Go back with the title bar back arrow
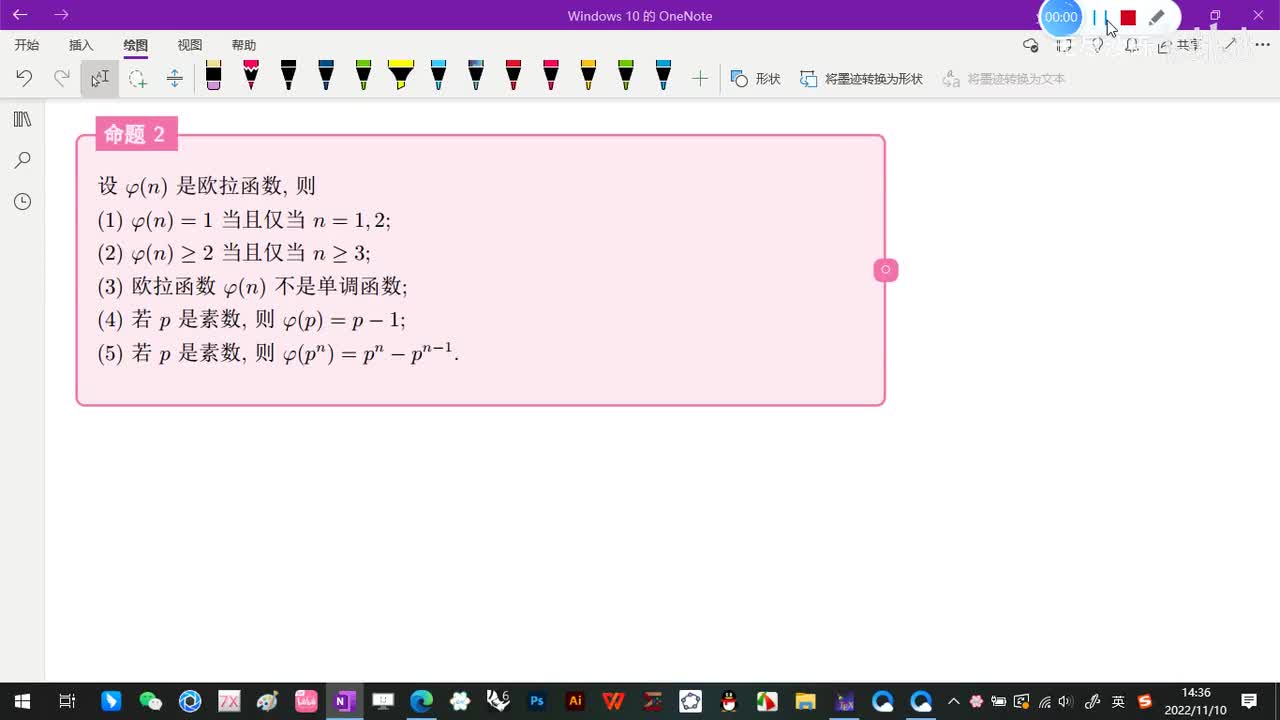 [20, 15]
